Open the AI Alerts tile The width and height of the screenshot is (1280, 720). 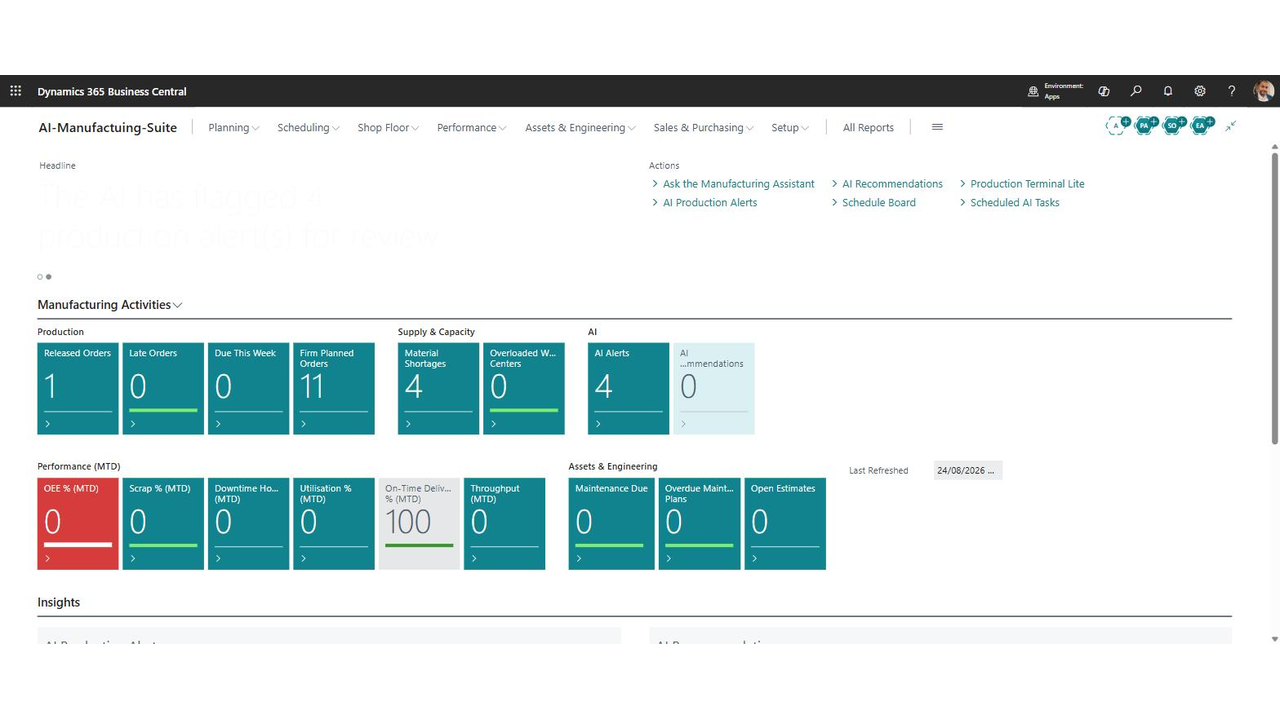[x=629, y=388]
